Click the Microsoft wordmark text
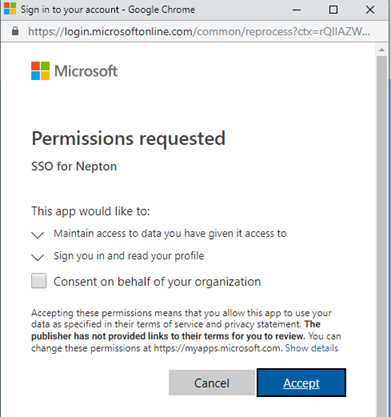The width and height of the screenshot is (391, 417). point(86,71)
